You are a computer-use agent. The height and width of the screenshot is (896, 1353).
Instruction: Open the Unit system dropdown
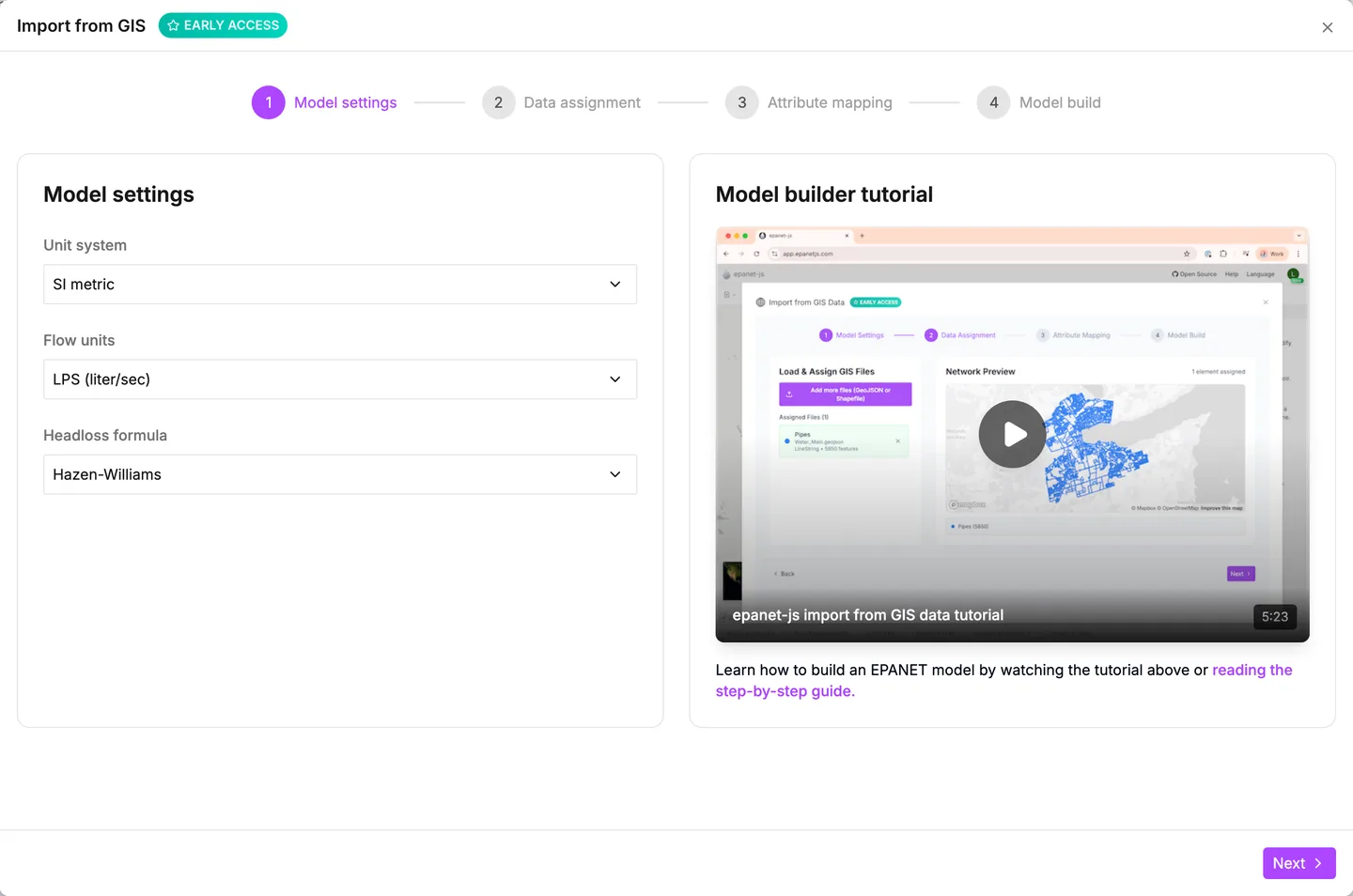pos(340,285)
